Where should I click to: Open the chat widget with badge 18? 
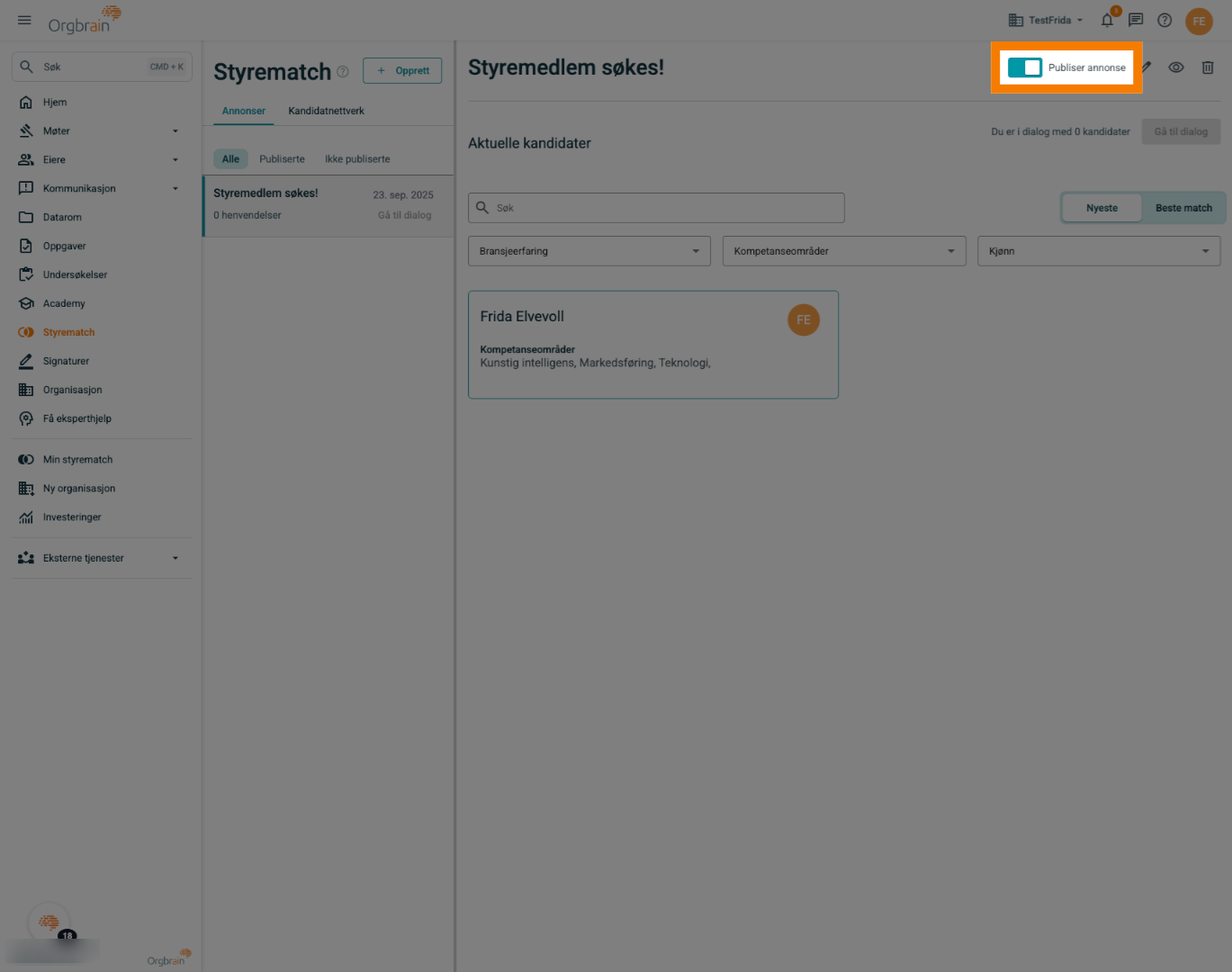point(49,922)
